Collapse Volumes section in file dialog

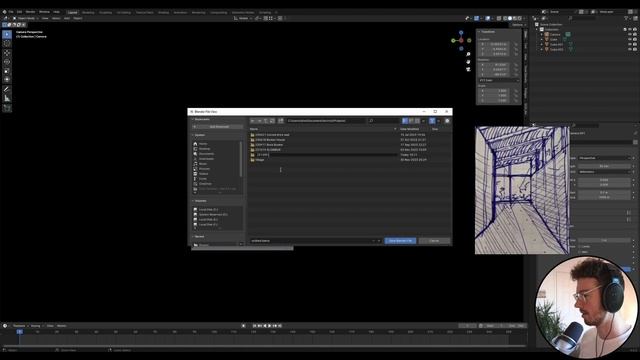pyautogui.click(x=193, y=201)
